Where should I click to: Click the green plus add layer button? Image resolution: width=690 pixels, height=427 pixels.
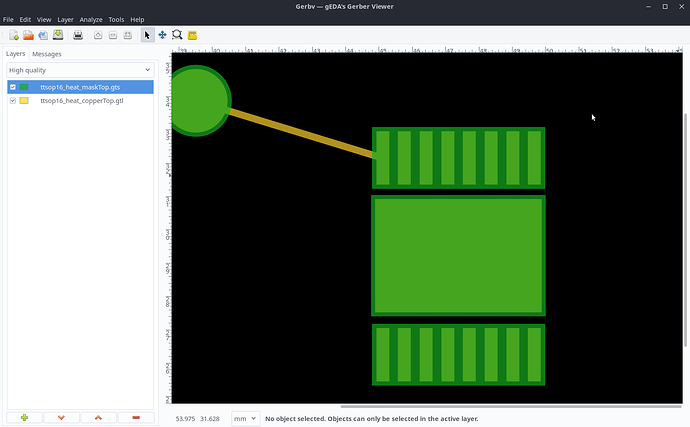pos(24,417)
